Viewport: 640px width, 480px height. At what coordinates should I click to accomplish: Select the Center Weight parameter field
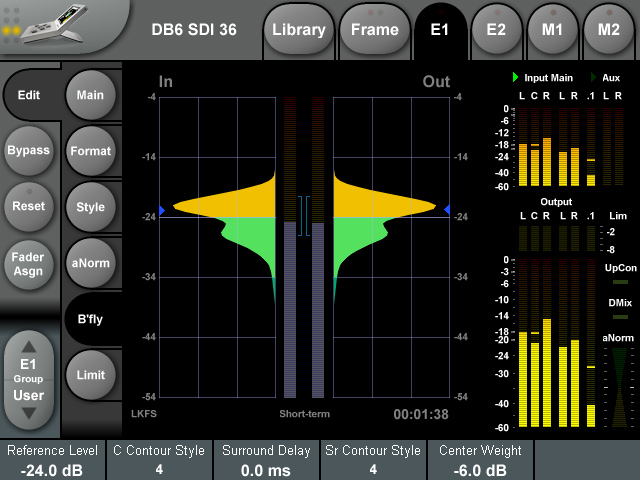(x=480, y=460)
